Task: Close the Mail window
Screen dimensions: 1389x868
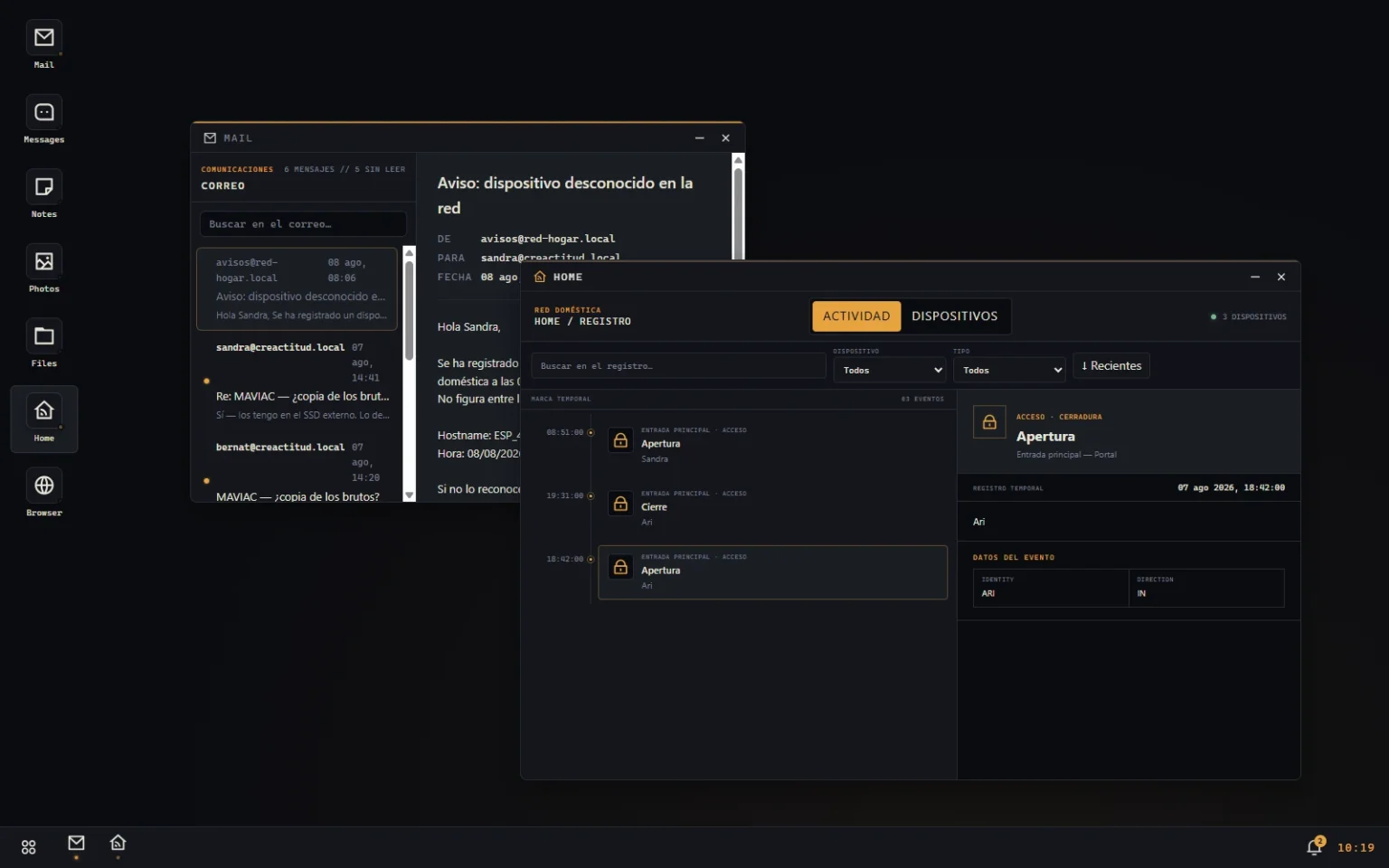Action: [x=725, y=138]
